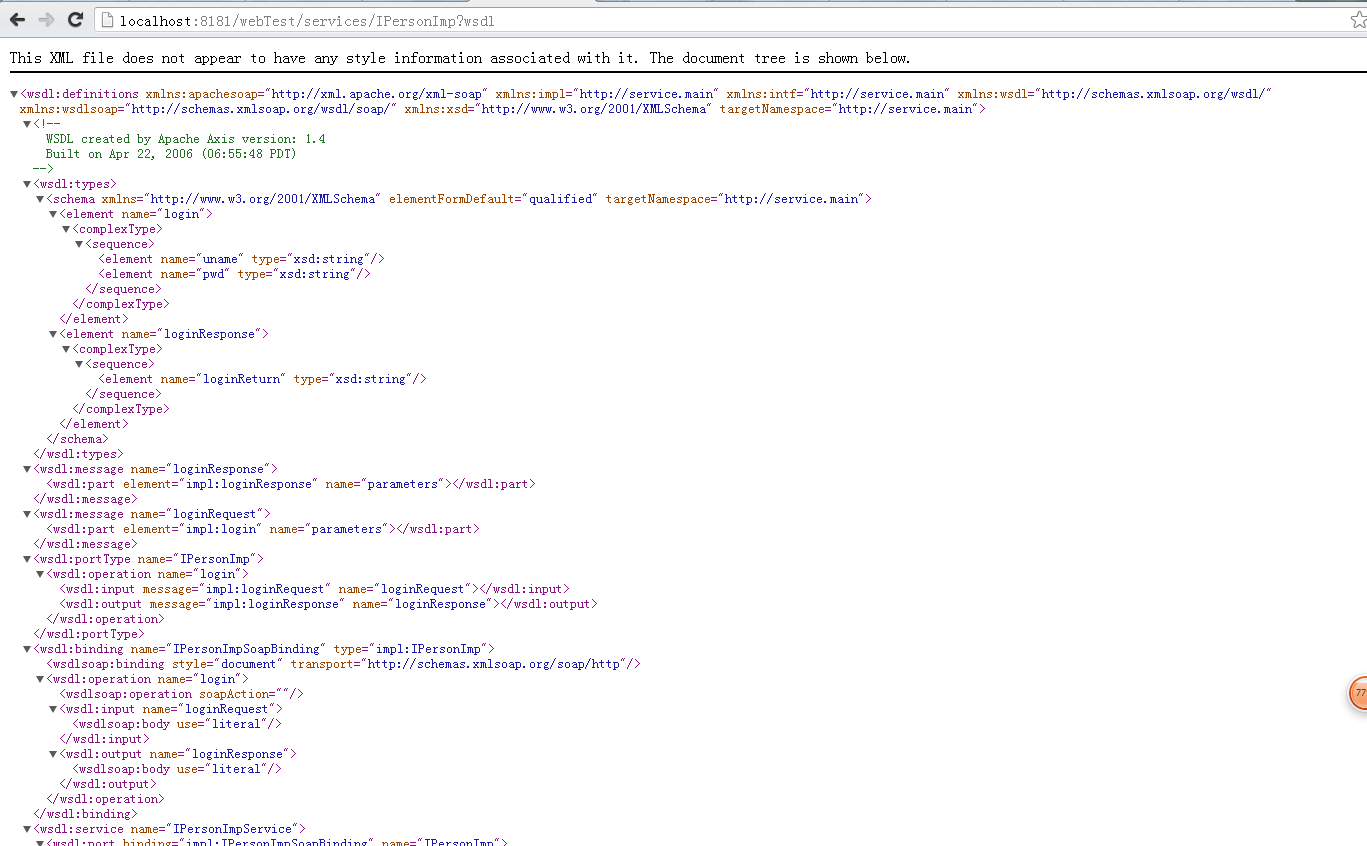Click element name="loginReturn" line

(262, 379)
